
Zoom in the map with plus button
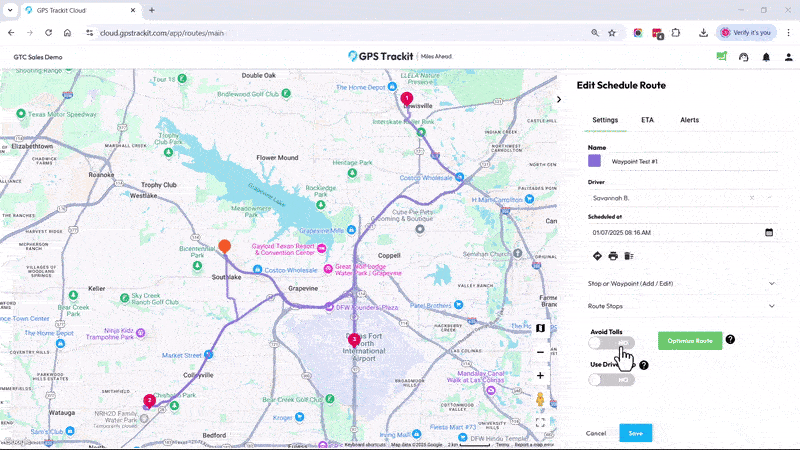click(540, 376)
